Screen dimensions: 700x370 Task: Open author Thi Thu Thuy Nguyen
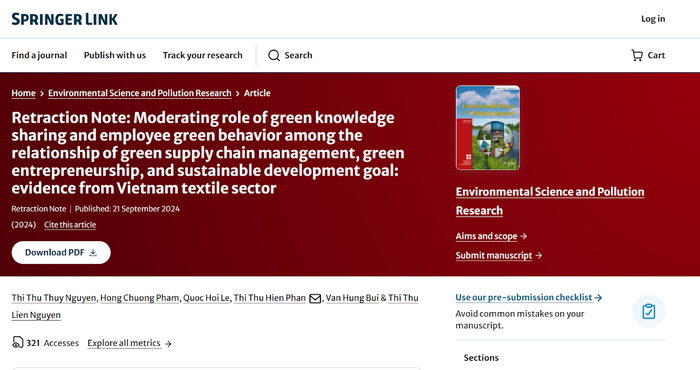tap(54, 298)
